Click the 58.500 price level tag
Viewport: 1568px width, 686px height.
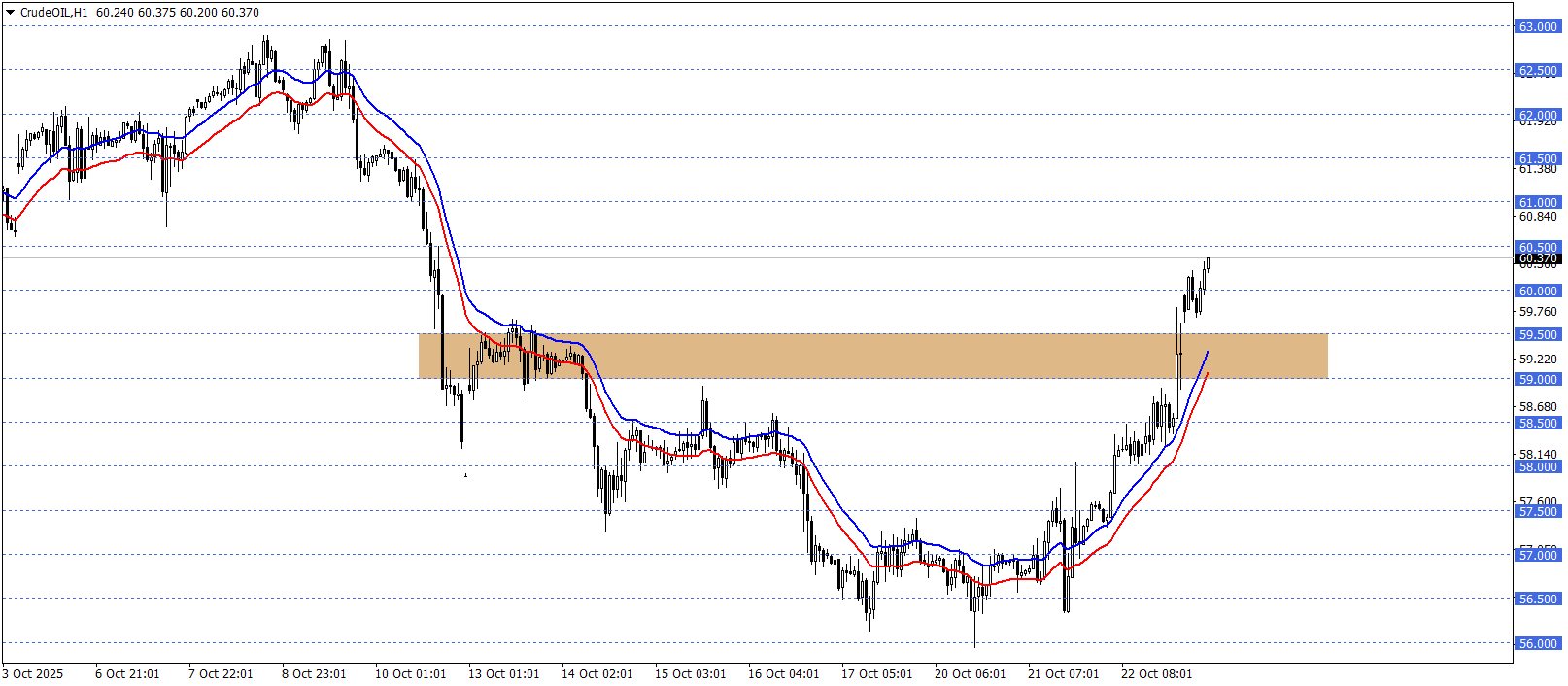tap(1538, 423)
